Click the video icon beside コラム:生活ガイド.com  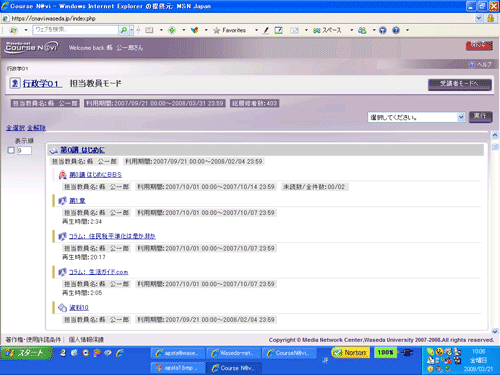(62, 272)
